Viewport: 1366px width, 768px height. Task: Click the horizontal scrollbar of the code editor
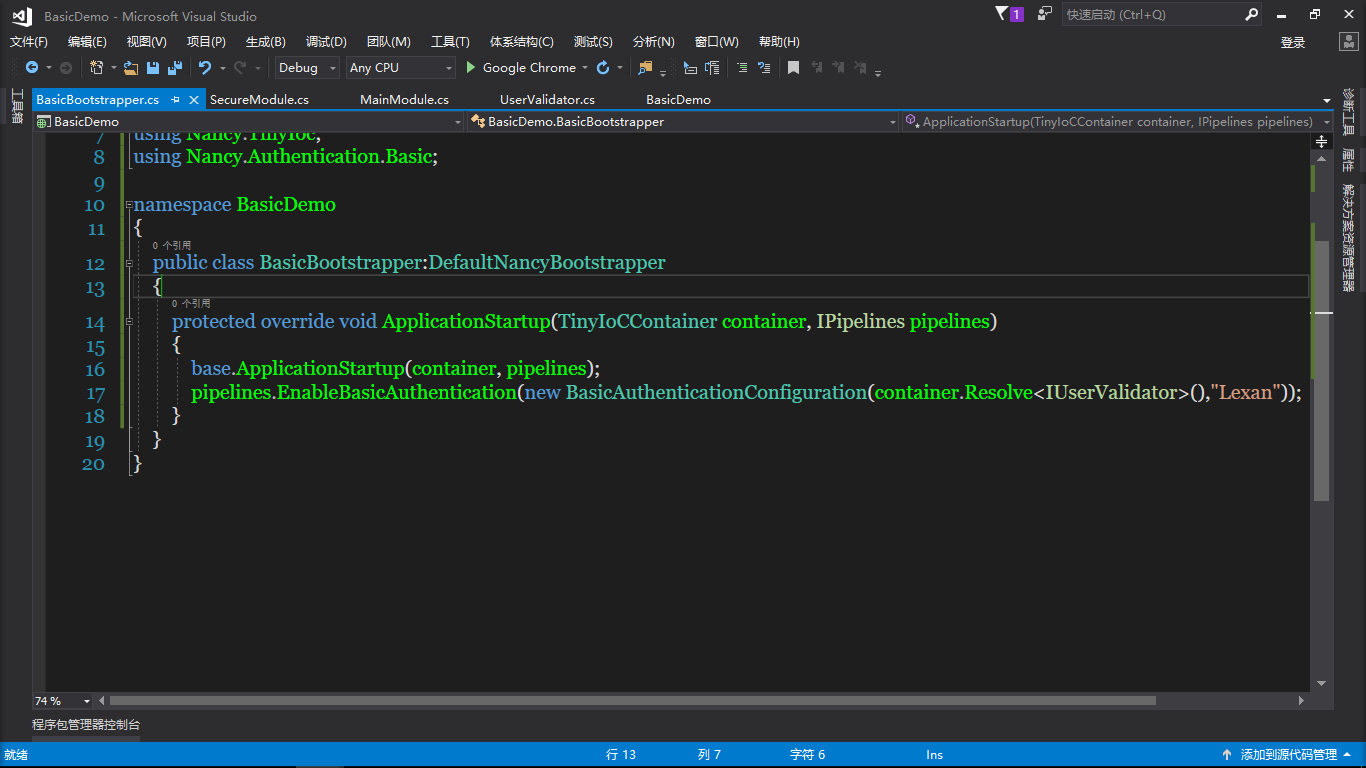[x=632, y=701]
